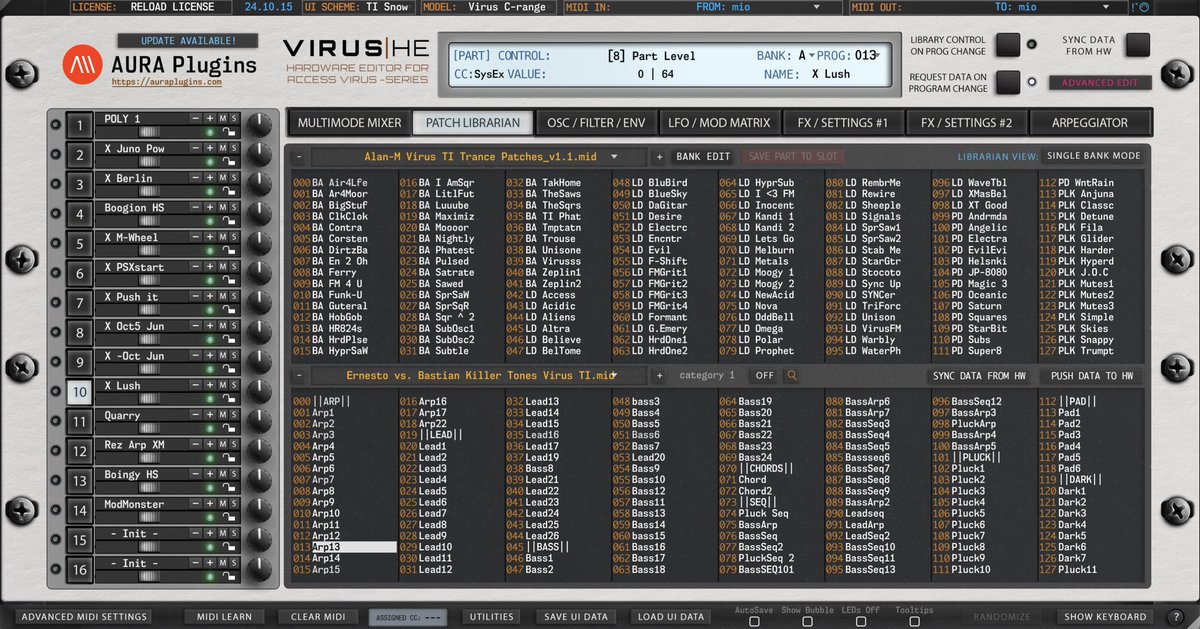Screen dimensions: 1200x629
Task: Mute part 1 POLY 1 using its M button
Action: (x=222, y=118)
